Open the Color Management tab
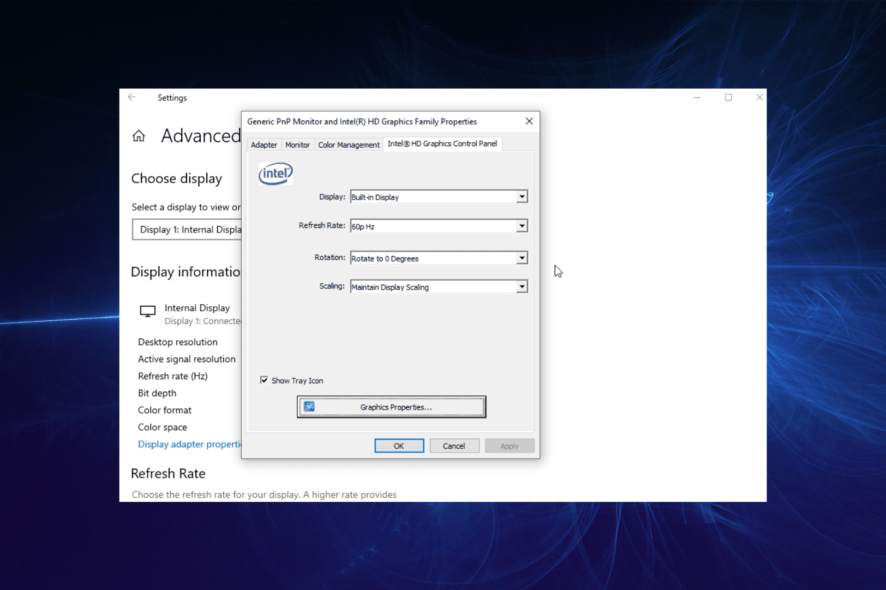Viewport: 886px width, 590px height. (349, 145)
